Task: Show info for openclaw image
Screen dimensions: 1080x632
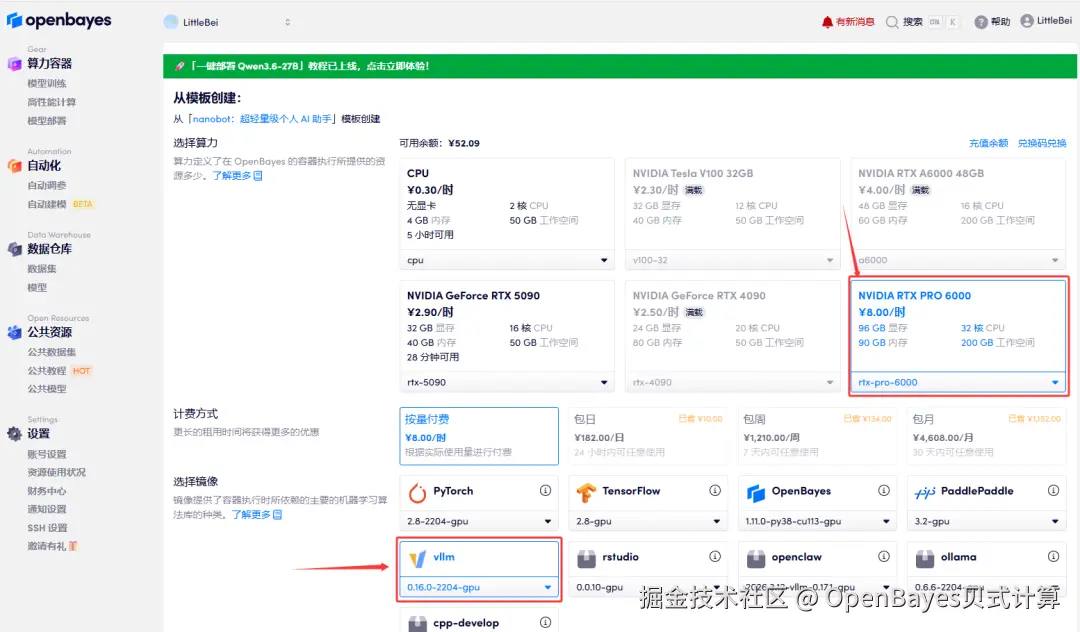Action: (x=884, y=556)
